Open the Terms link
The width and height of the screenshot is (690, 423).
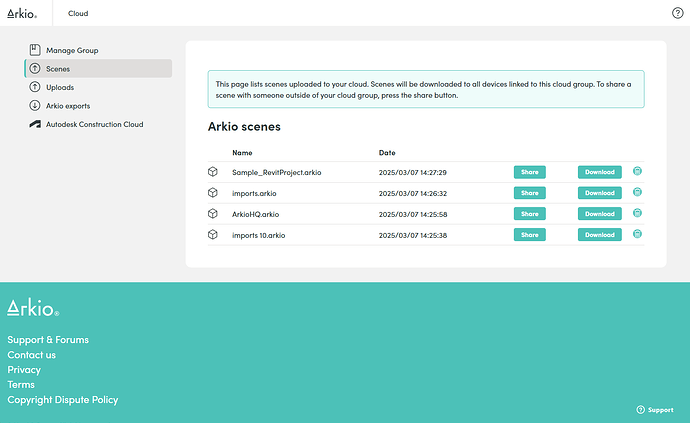point(21,384)
